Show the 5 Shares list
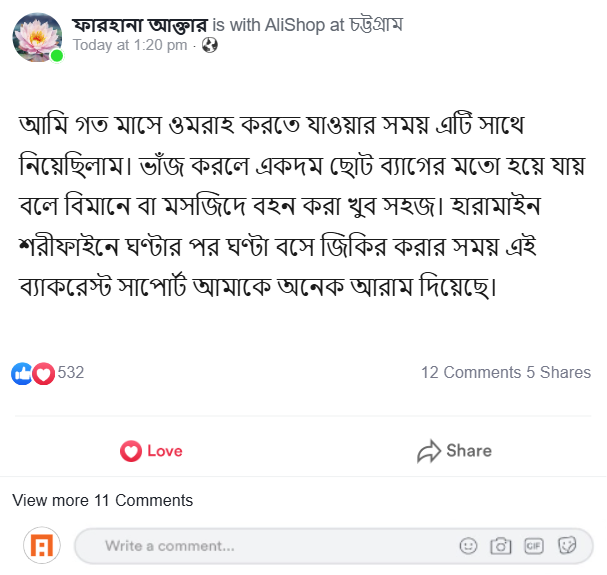Image resolution: width=607 pixels, height=575 pixels. click(x=559, y=372)
